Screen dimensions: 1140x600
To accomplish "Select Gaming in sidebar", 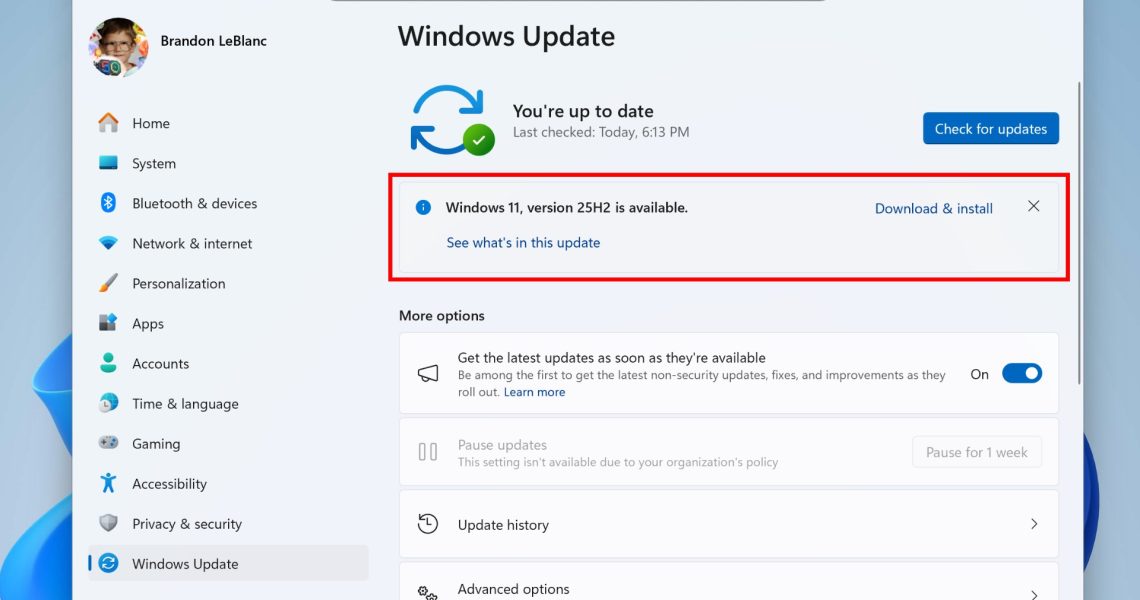I will [x=228, y=443].
